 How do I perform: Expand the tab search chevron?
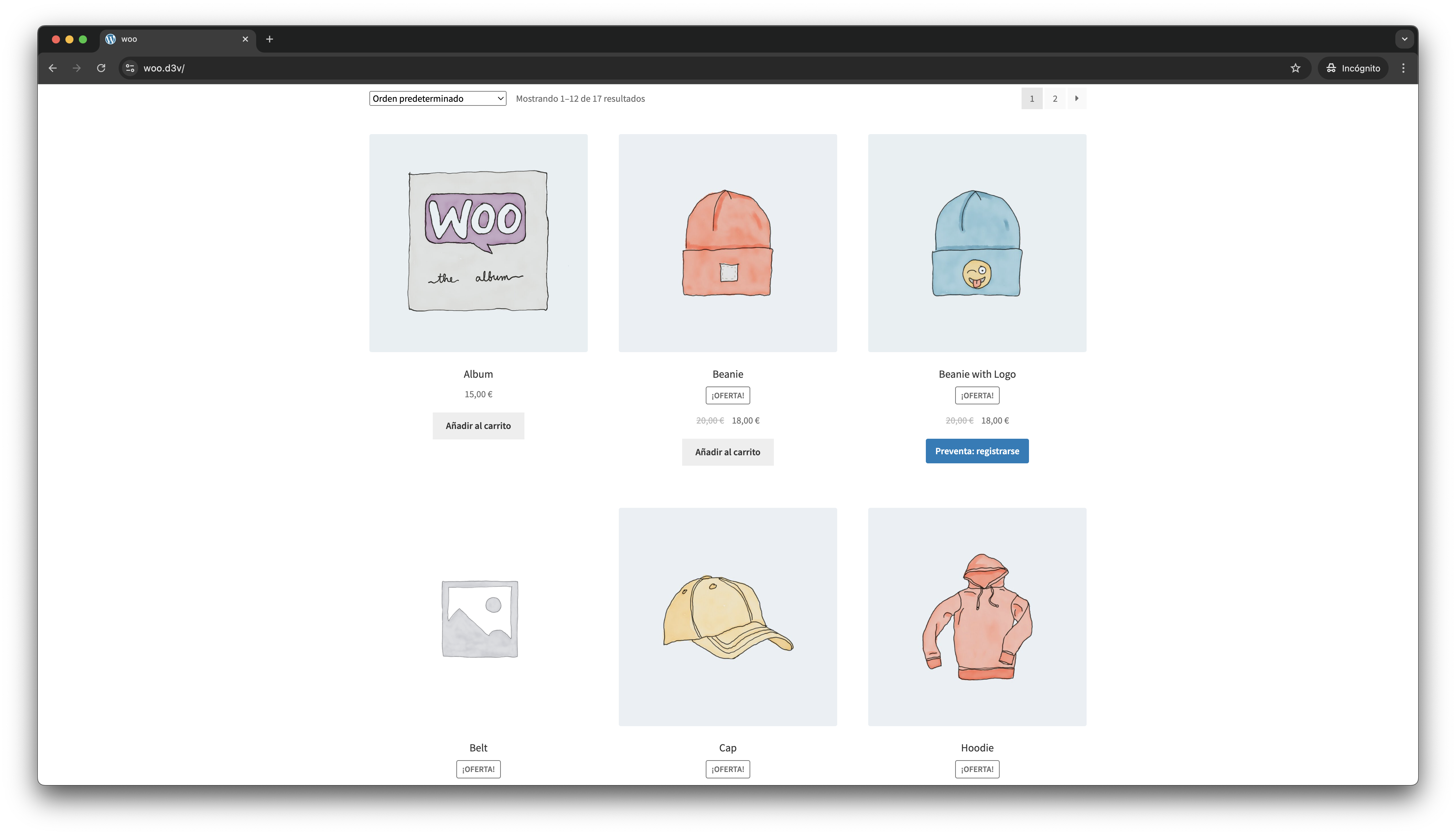tap(1404, 39)
